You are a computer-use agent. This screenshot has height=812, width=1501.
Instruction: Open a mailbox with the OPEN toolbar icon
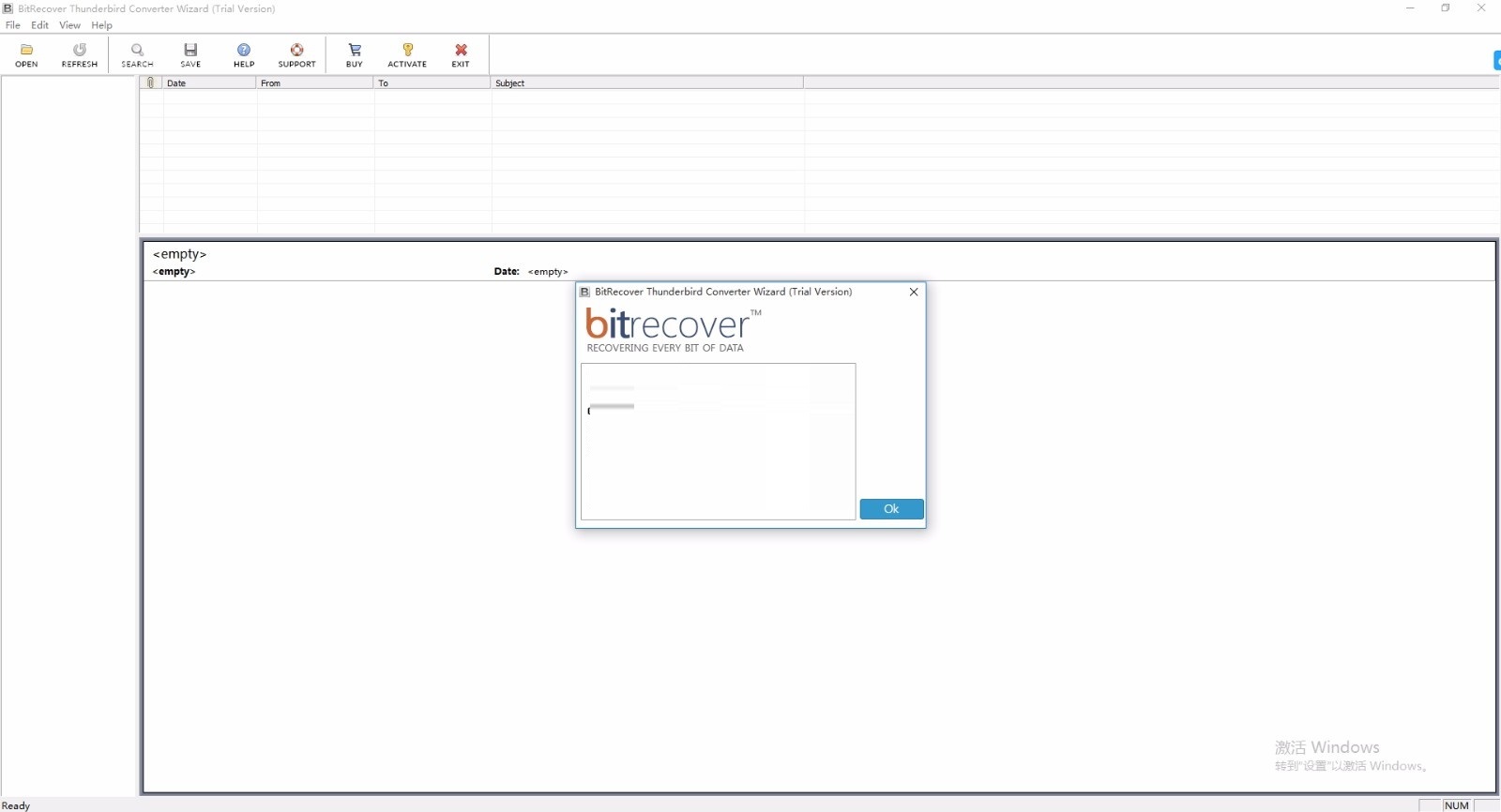point(26,55)
